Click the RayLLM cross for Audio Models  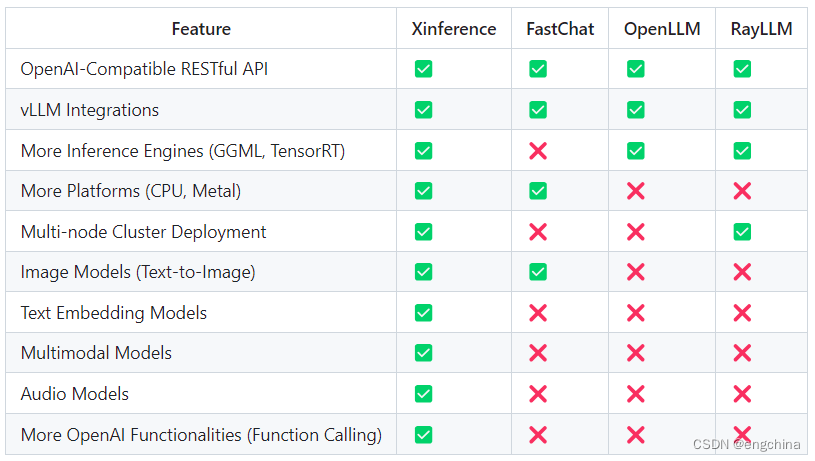pos(742,394)
